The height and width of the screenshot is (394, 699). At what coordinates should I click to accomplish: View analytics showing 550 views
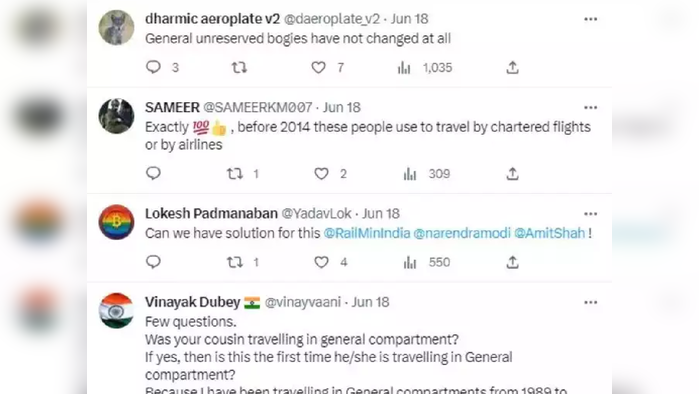(x=427, y=262)
